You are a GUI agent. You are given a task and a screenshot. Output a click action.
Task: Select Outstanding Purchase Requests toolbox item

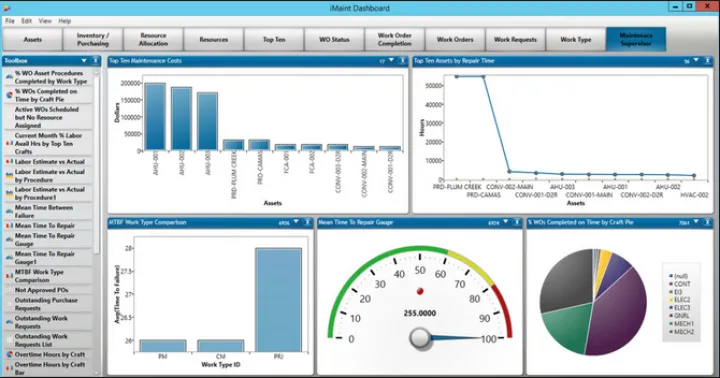tap(48, 304)
